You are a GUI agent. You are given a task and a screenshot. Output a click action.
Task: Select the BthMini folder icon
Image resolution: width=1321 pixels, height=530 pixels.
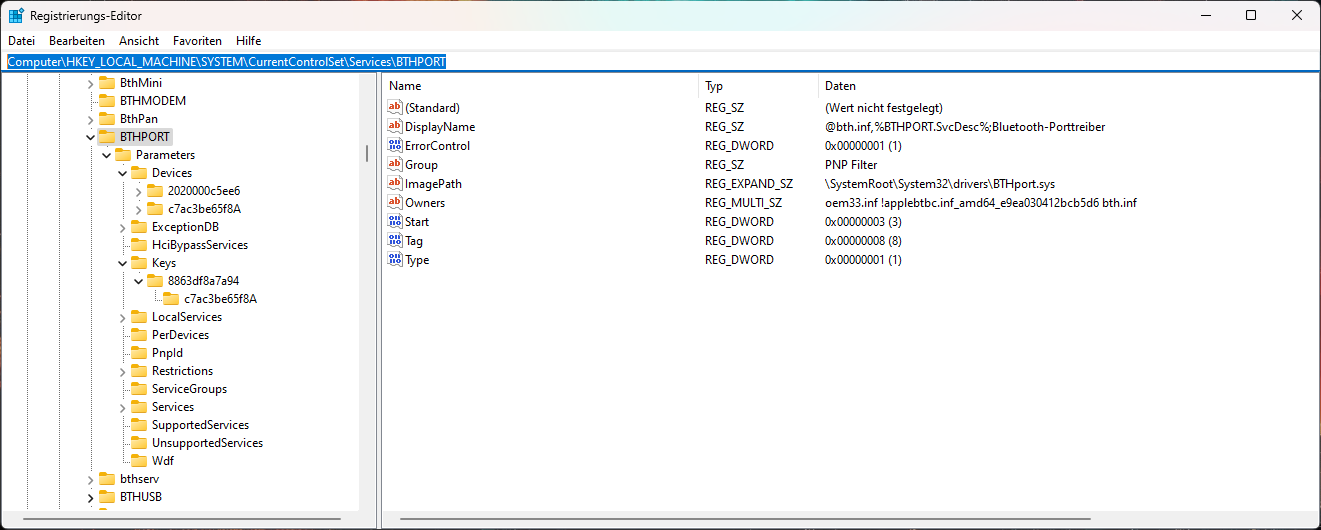click(x=107, y=83)
